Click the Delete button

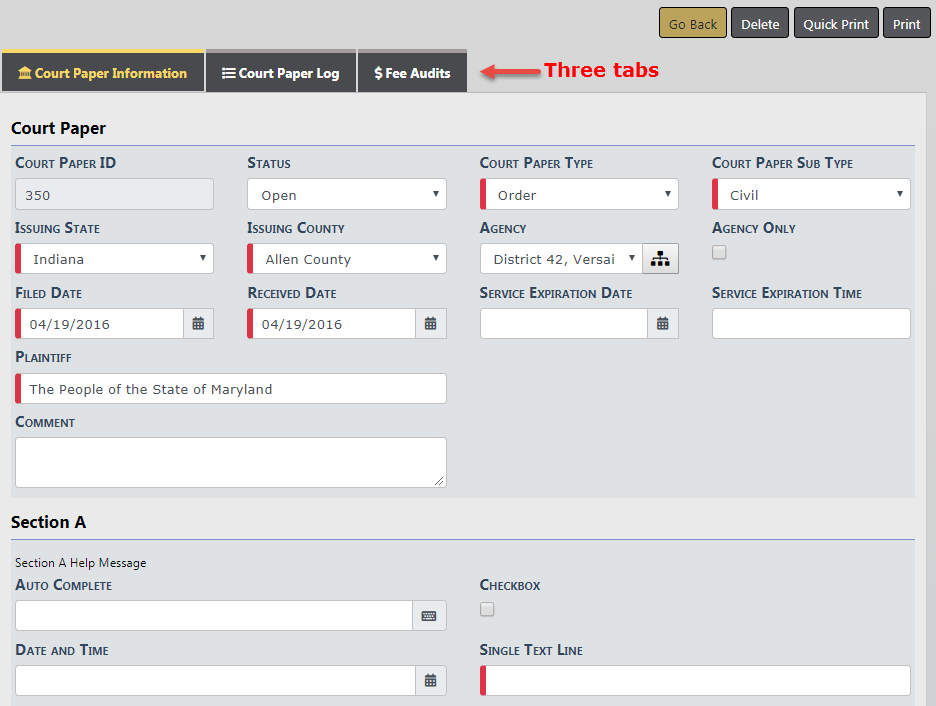pos(760,24)
